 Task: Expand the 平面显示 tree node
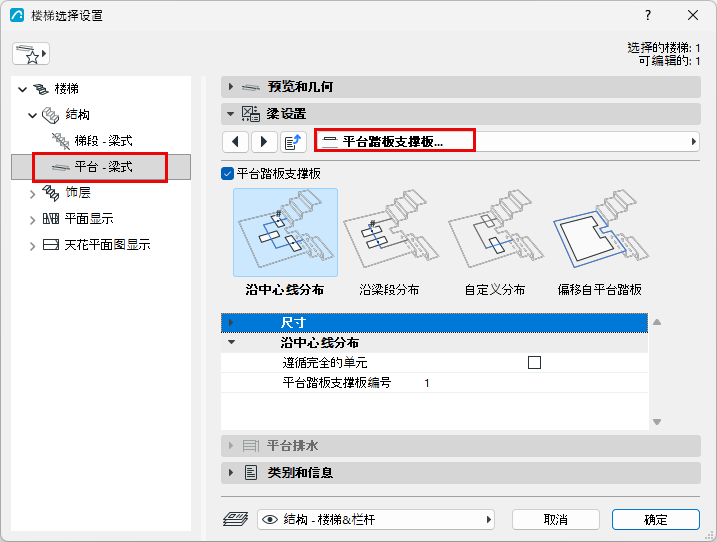[x=32, y=220]
